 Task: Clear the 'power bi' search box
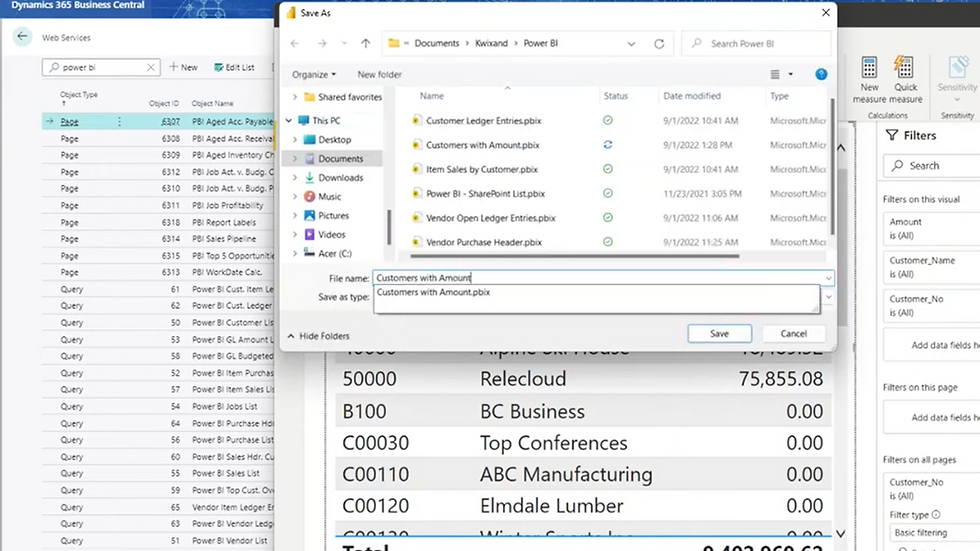point(151,67)
